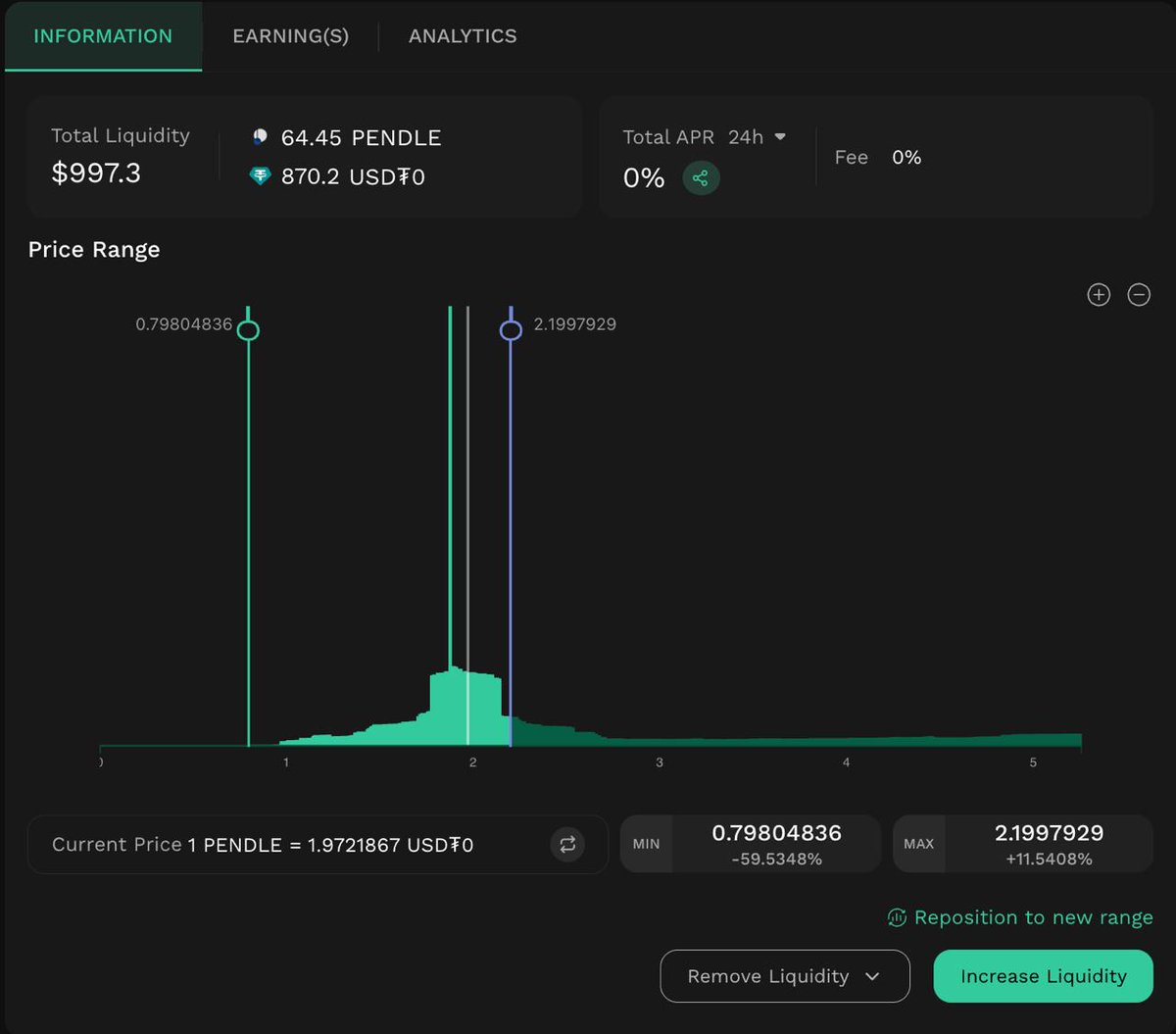Viewport: 1176px width, 1034px height.
Task: Grab the min price handle at 0.79804836
Action: pos(248,330)
